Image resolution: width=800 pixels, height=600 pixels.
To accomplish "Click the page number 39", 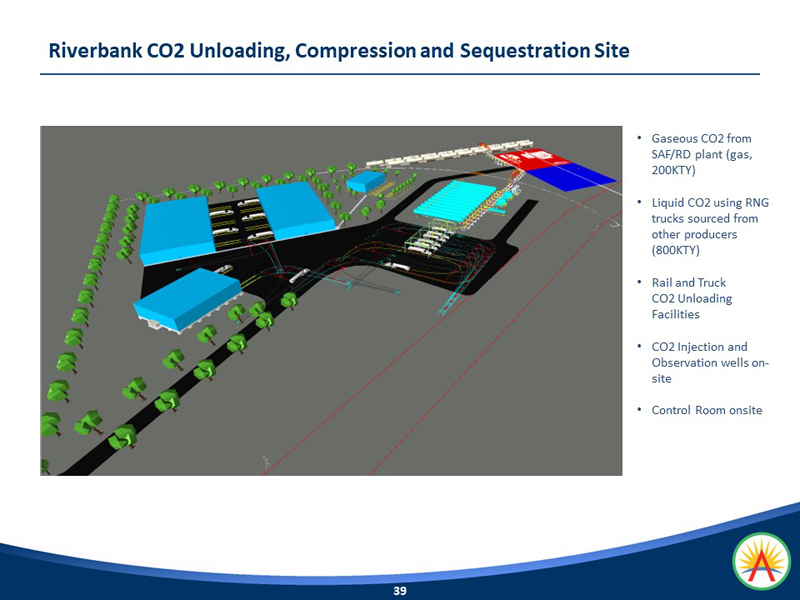I will click(400, 591).
